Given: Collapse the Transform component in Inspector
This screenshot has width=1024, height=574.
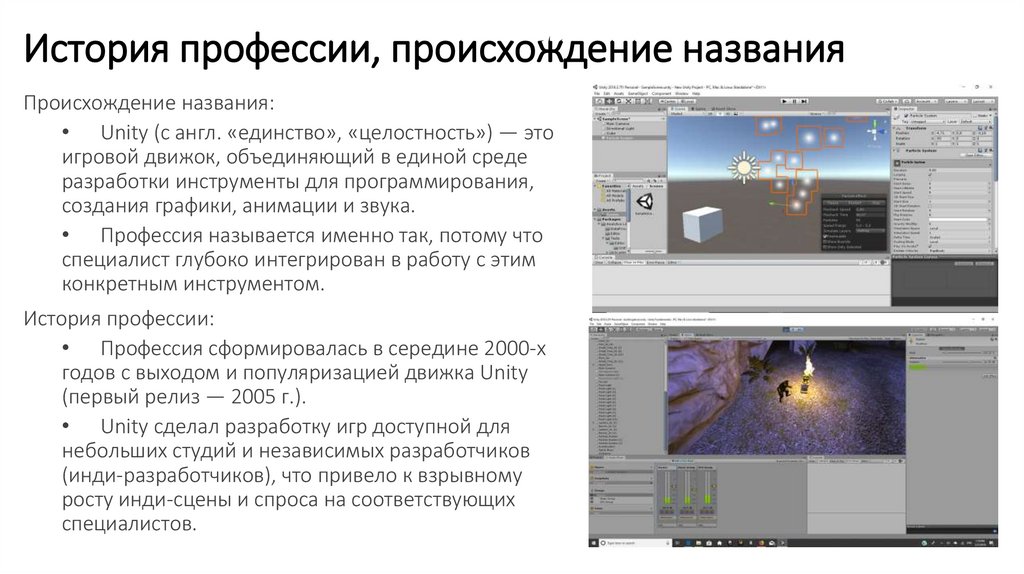Looking at the screenshot, I should point(894,128).
